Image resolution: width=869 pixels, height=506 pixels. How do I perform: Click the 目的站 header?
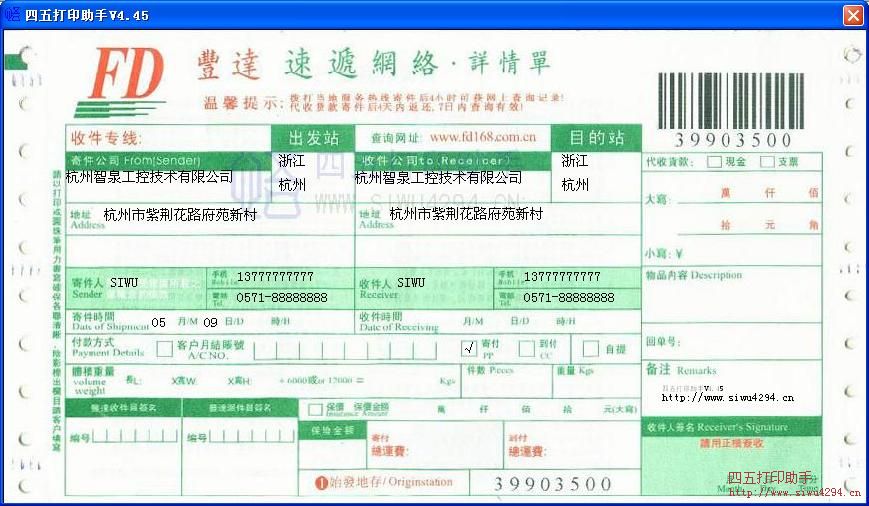pyautogui.click(x=597, y=138)
